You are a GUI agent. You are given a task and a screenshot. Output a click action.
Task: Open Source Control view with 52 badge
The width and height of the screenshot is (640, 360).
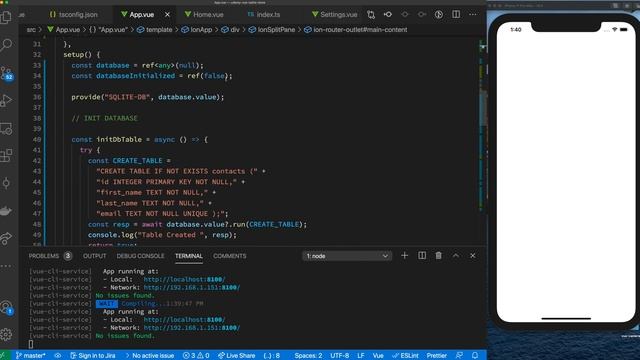click(6, 73)
